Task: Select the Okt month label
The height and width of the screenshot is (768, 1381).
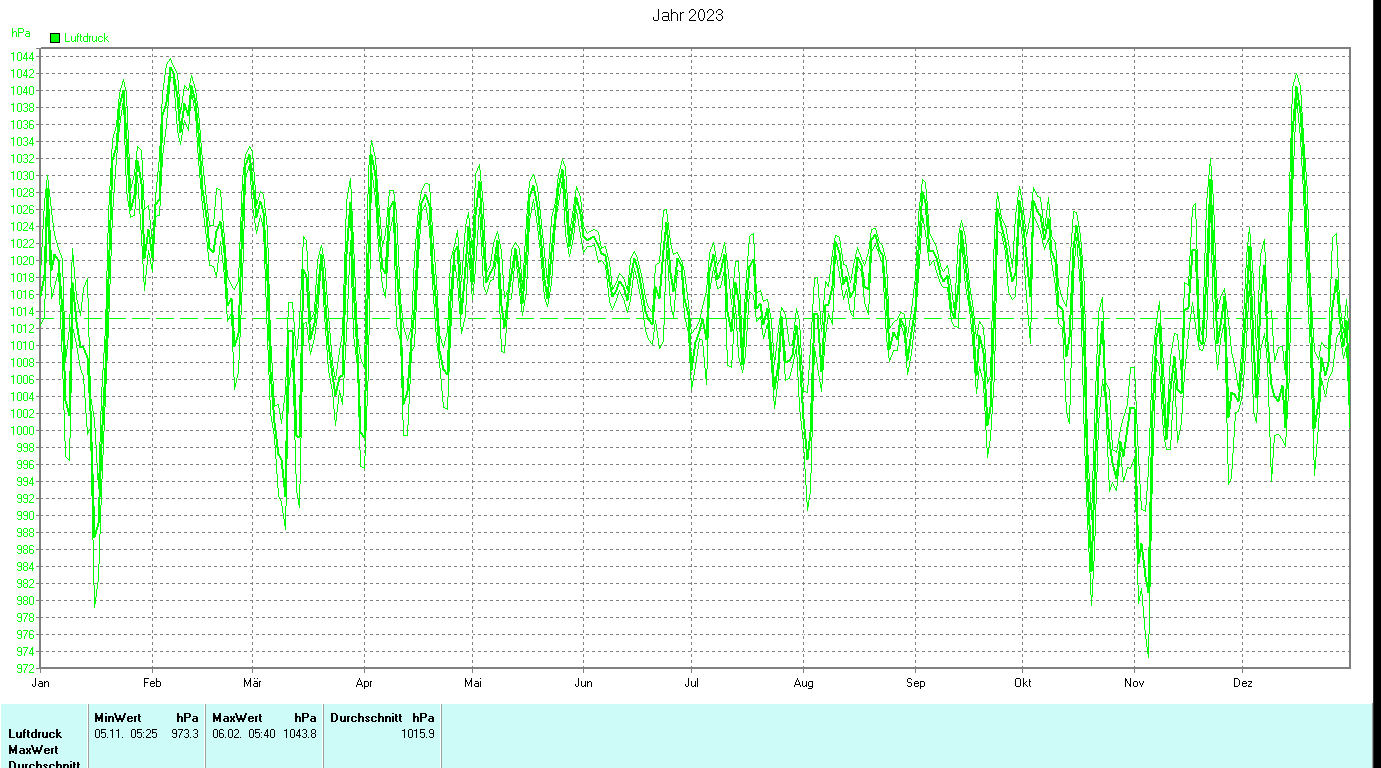Action: [x=1022, y=683]
